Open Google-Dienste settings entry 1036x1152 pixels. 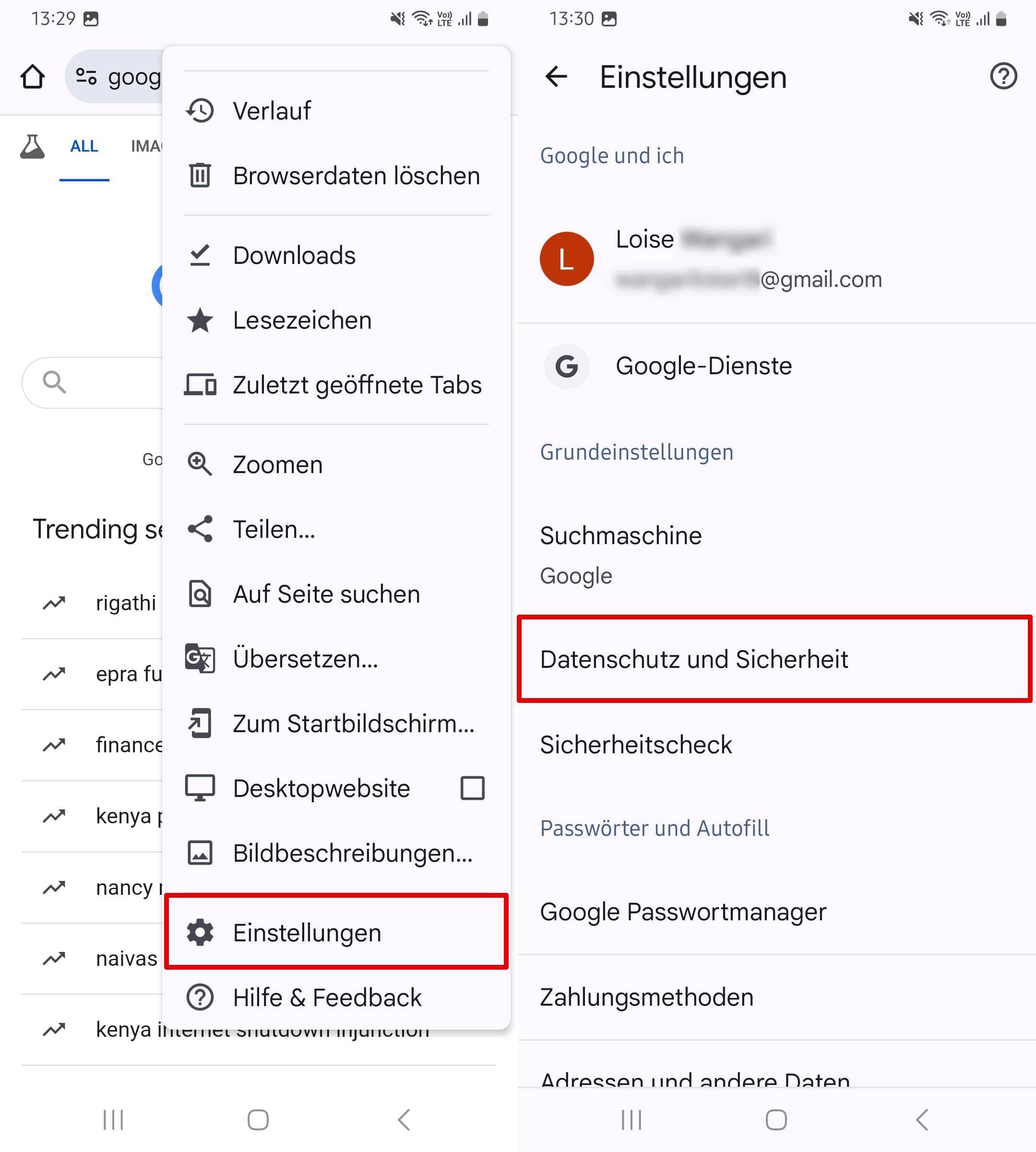pyautogui.click(x=777, y=366)
